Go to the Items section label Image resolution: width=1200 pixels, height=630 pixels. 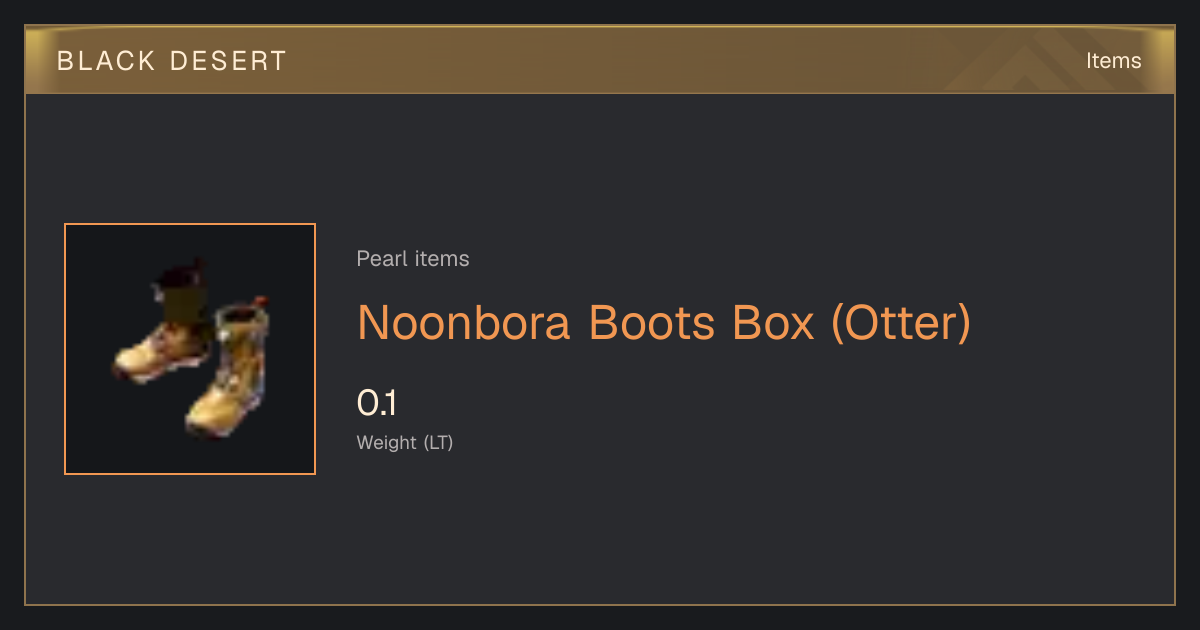1114,61
